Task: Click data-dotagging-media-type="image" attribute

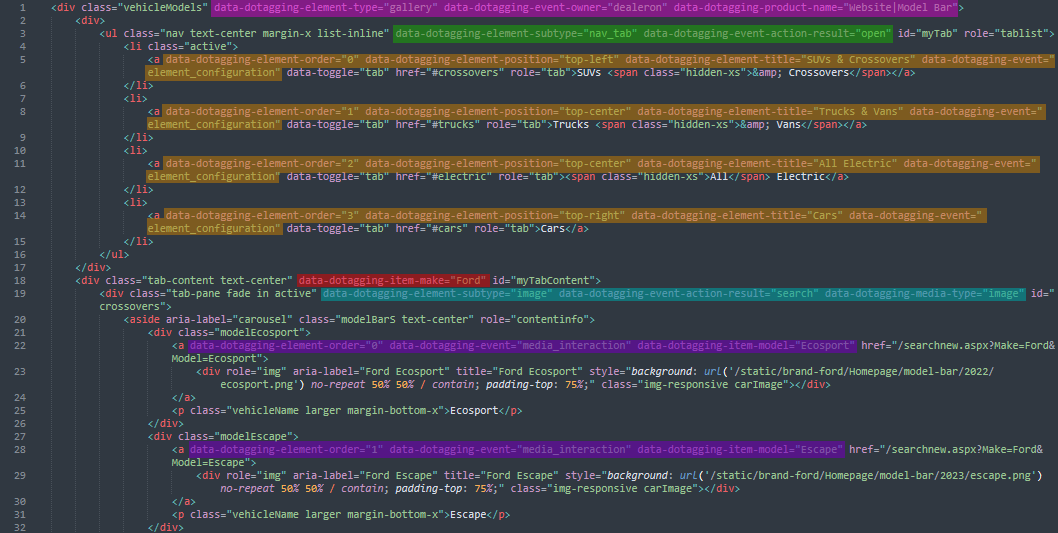Action: coord(924,293)
